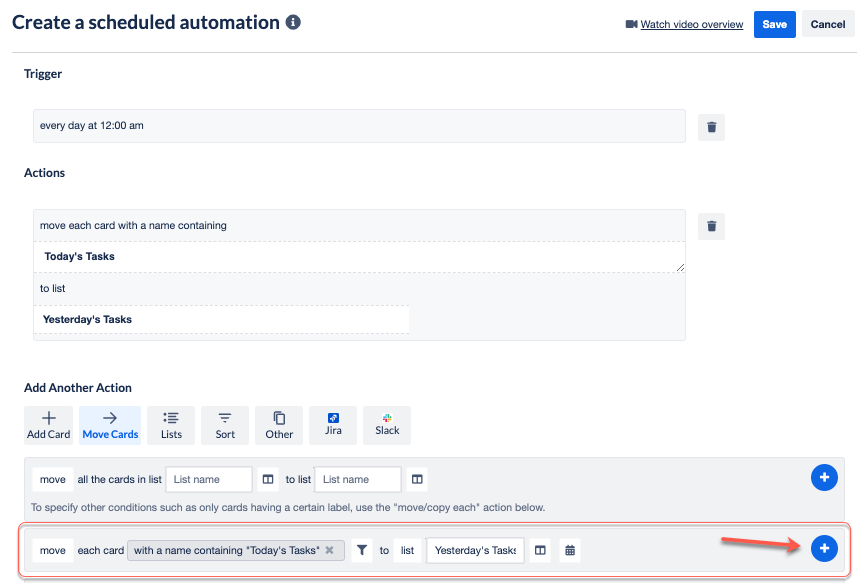Click move each card with a name containing text
This screenshot has width=864, height=583.
tap(133, 225)
